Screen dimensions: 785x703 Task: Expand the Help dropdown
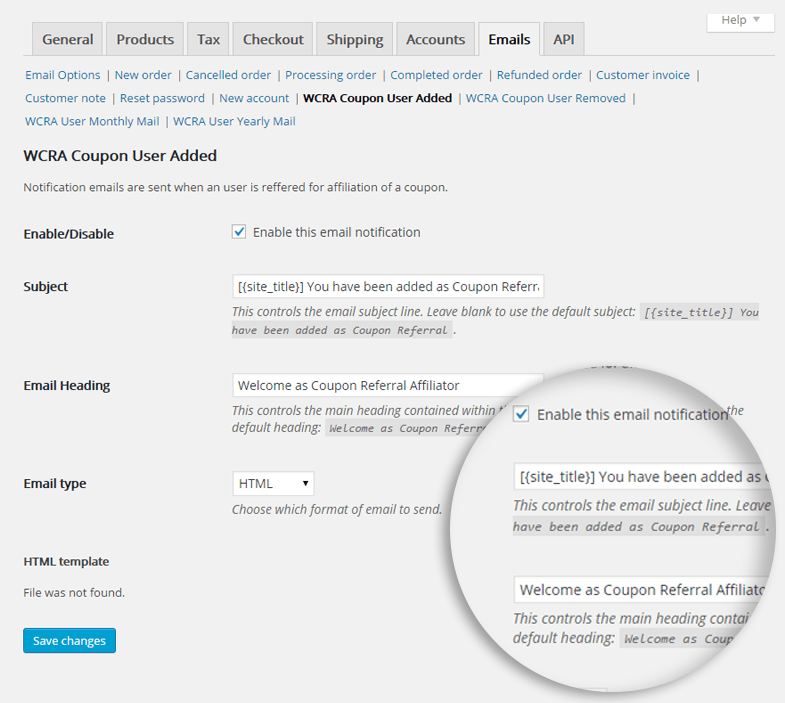tap(740, 21)
